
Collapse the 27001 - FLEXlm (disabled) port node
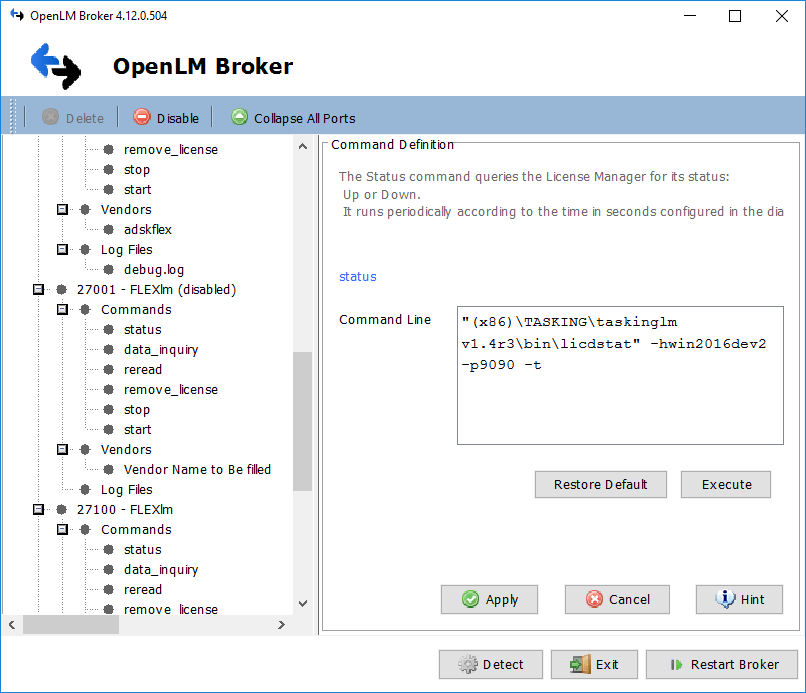tap(39, 289)
